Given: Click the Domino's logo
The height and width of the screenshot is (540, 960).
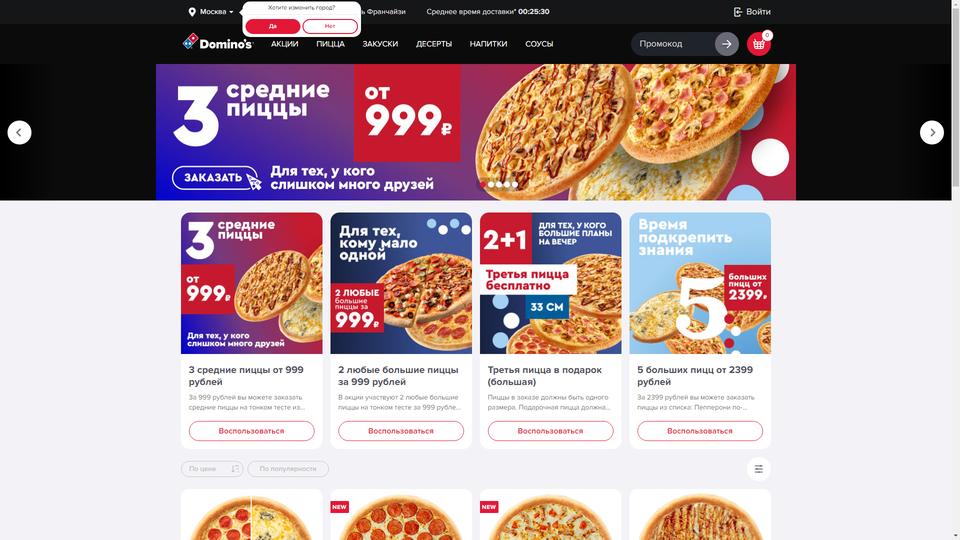Looking at the screenshot, I should pos(217,42).
